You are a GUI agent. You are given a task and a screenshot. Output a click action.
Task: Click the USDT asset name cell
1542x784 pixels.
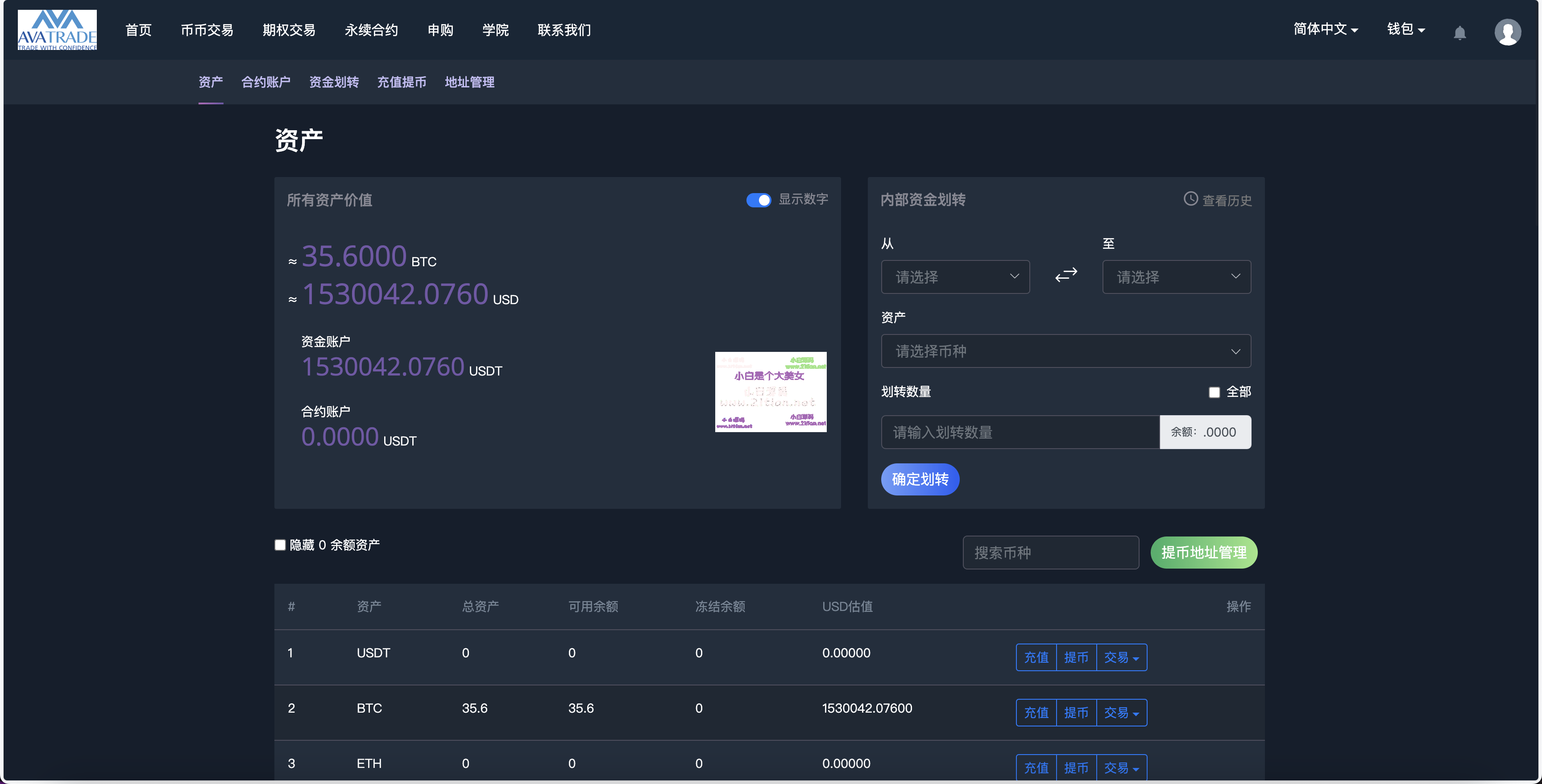coord(373,653)
